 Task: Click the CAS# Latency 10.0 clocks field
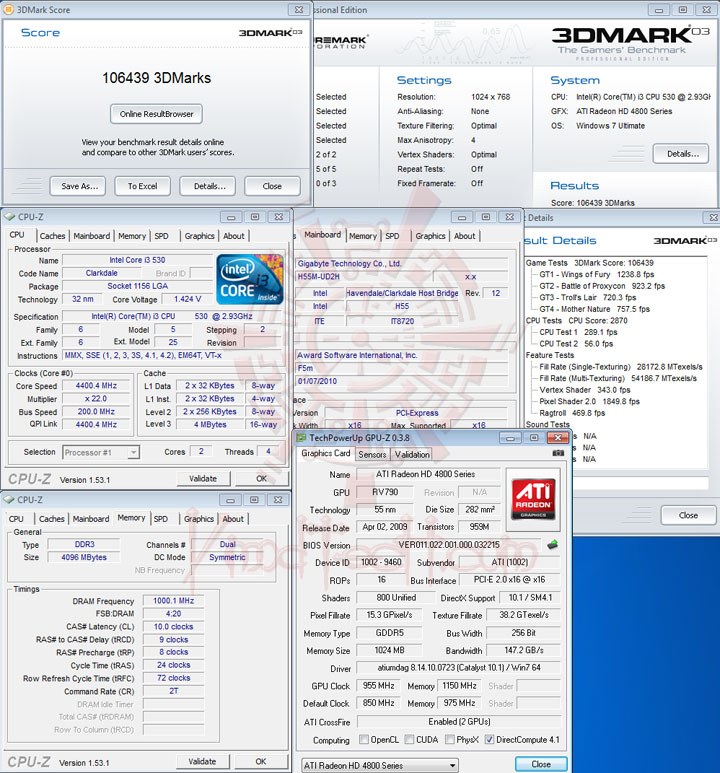click(x=173, y=627)
